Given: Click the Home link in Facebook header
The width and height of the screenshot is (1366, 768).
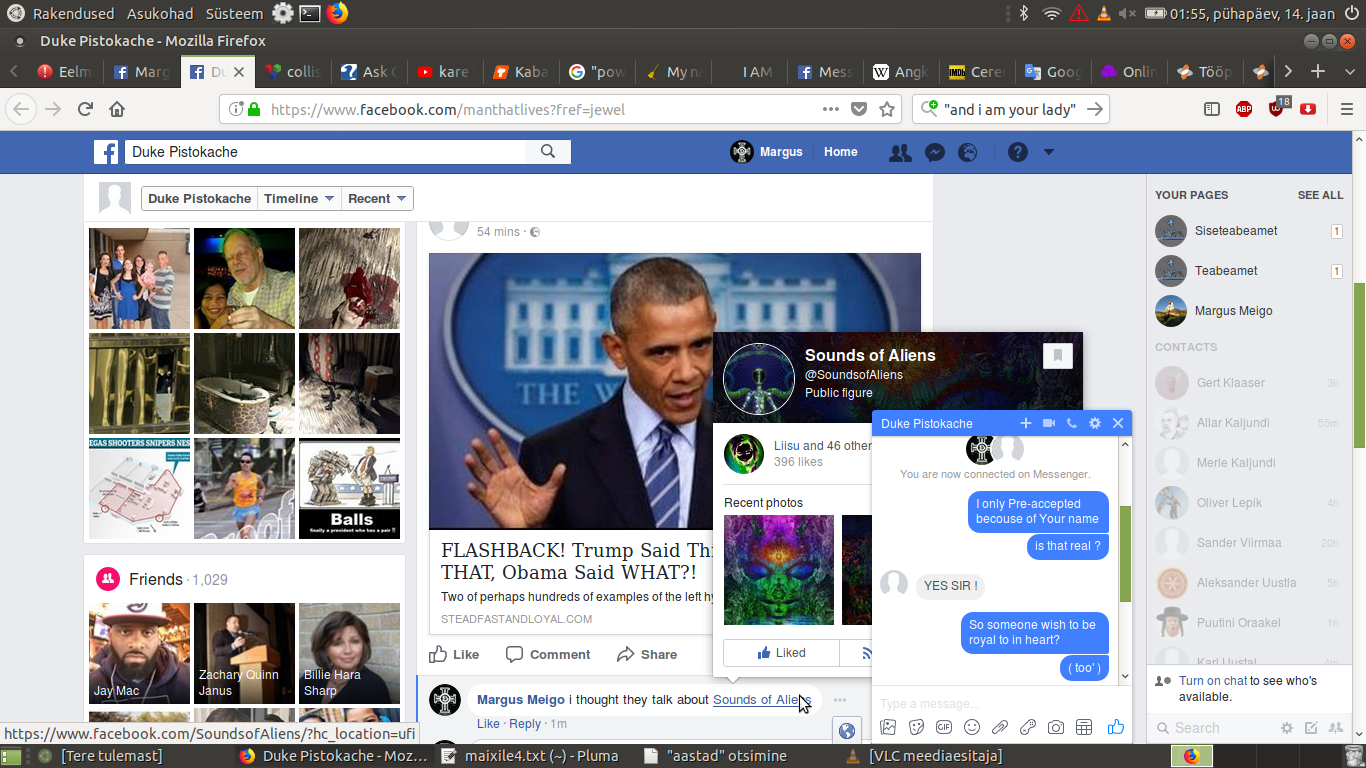Looking at the screenshot, I should click(840, 152).
